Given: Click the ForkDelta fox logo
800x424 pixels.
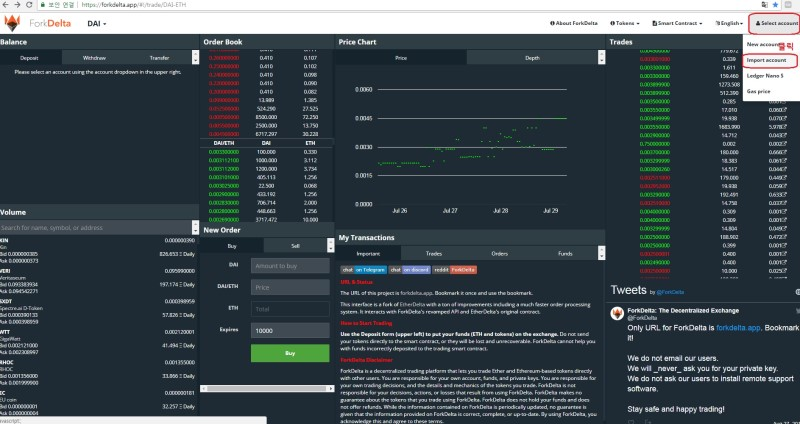Looking at the screenshot, I should tap(12, 23).
